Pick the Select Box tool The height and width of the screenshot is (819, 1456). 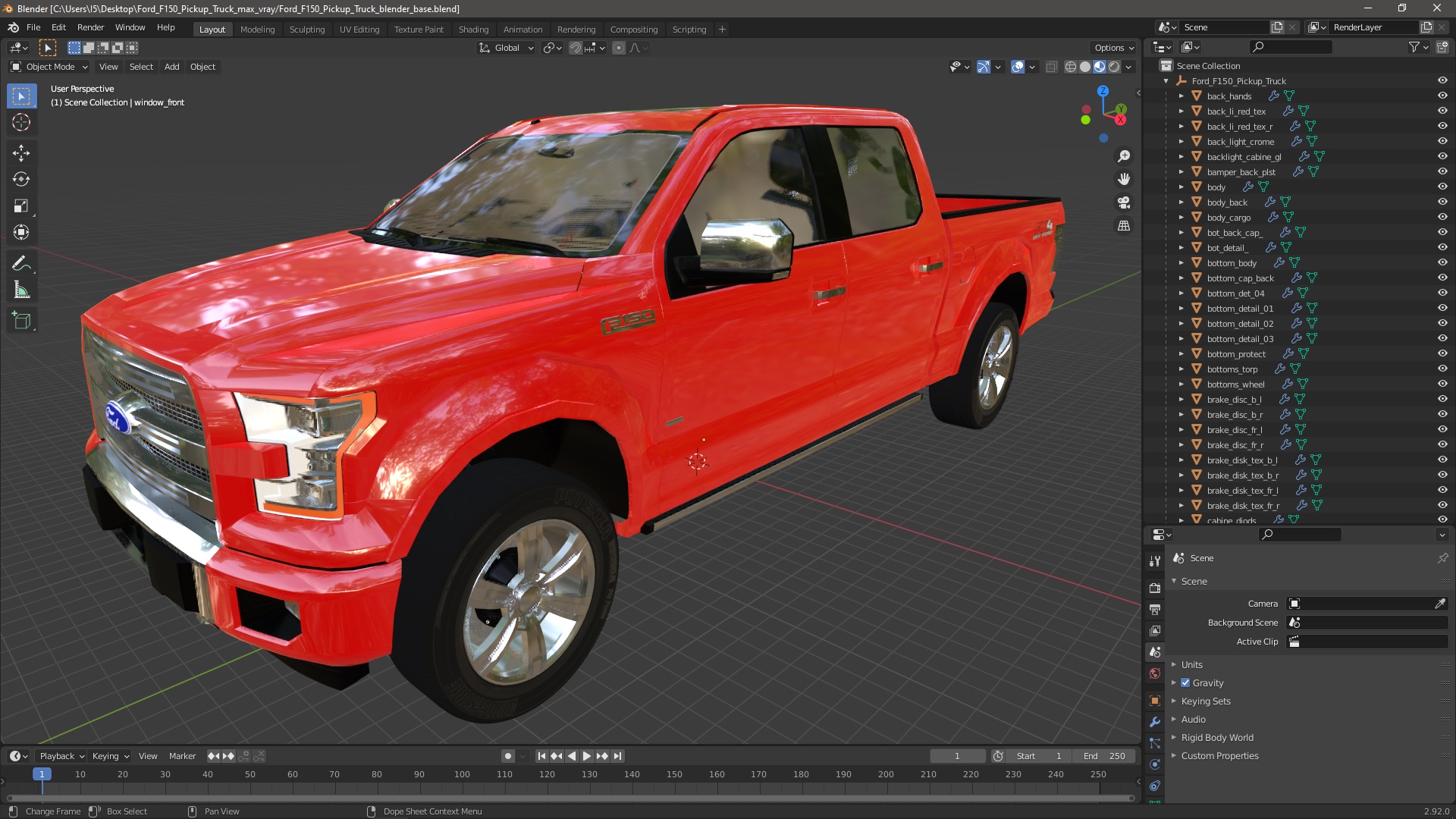point(21,96)
